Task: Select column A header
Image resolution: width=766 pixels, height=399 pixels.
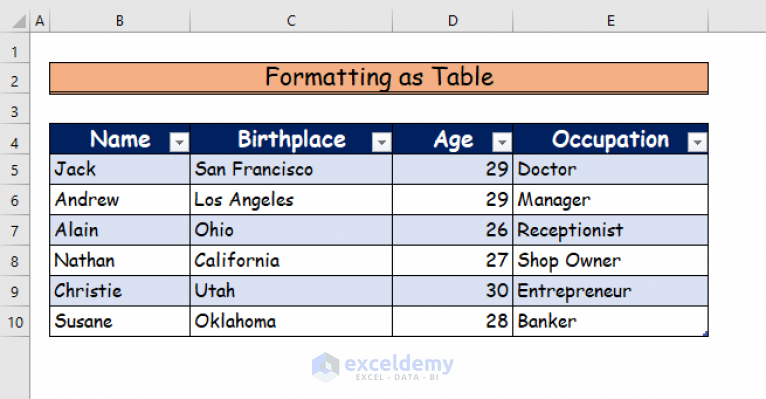Action: pos(40,21)
